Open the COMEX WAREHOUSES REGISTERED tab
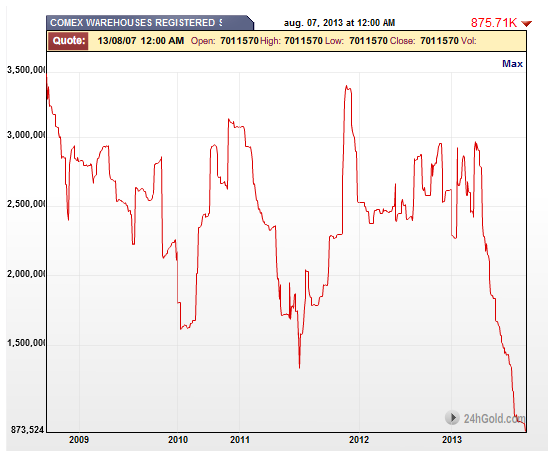 pyautogui.click(x=150, y=23)
